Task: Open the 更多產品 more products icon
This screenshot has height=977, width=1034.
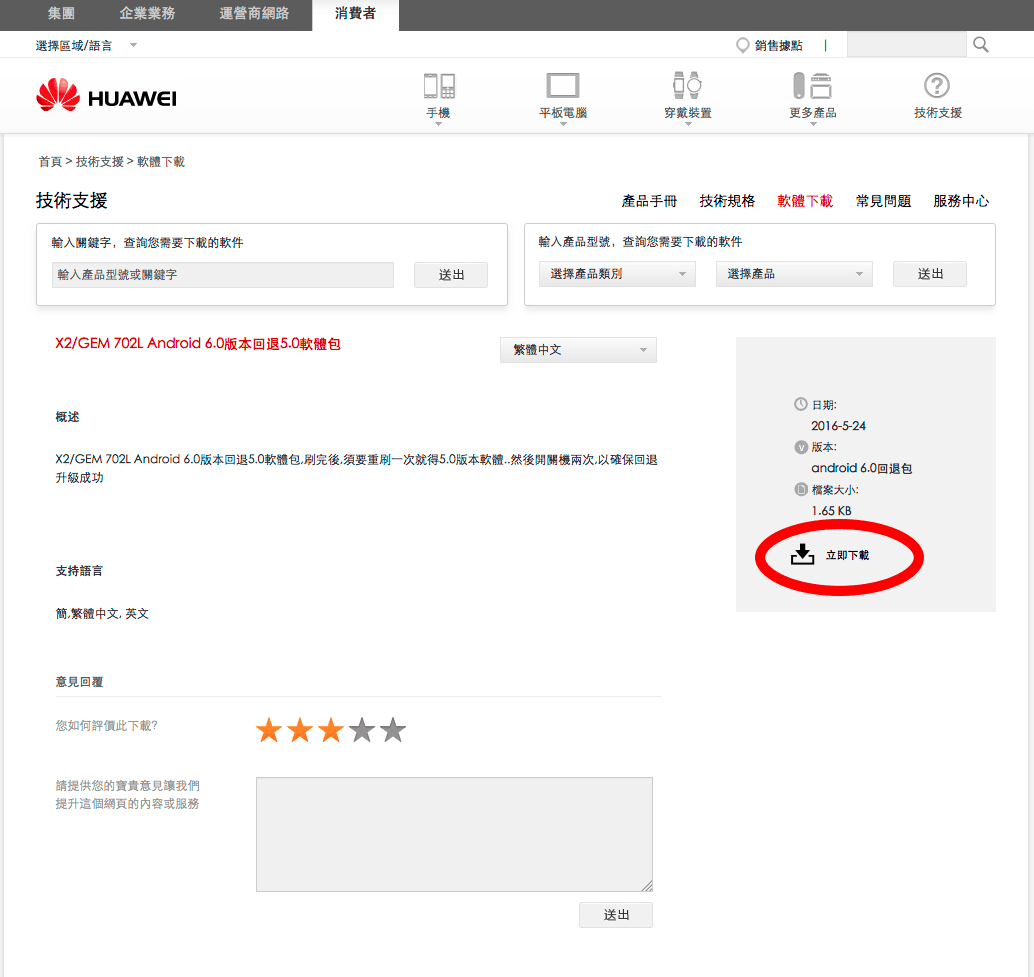Action: click(812, 86)
